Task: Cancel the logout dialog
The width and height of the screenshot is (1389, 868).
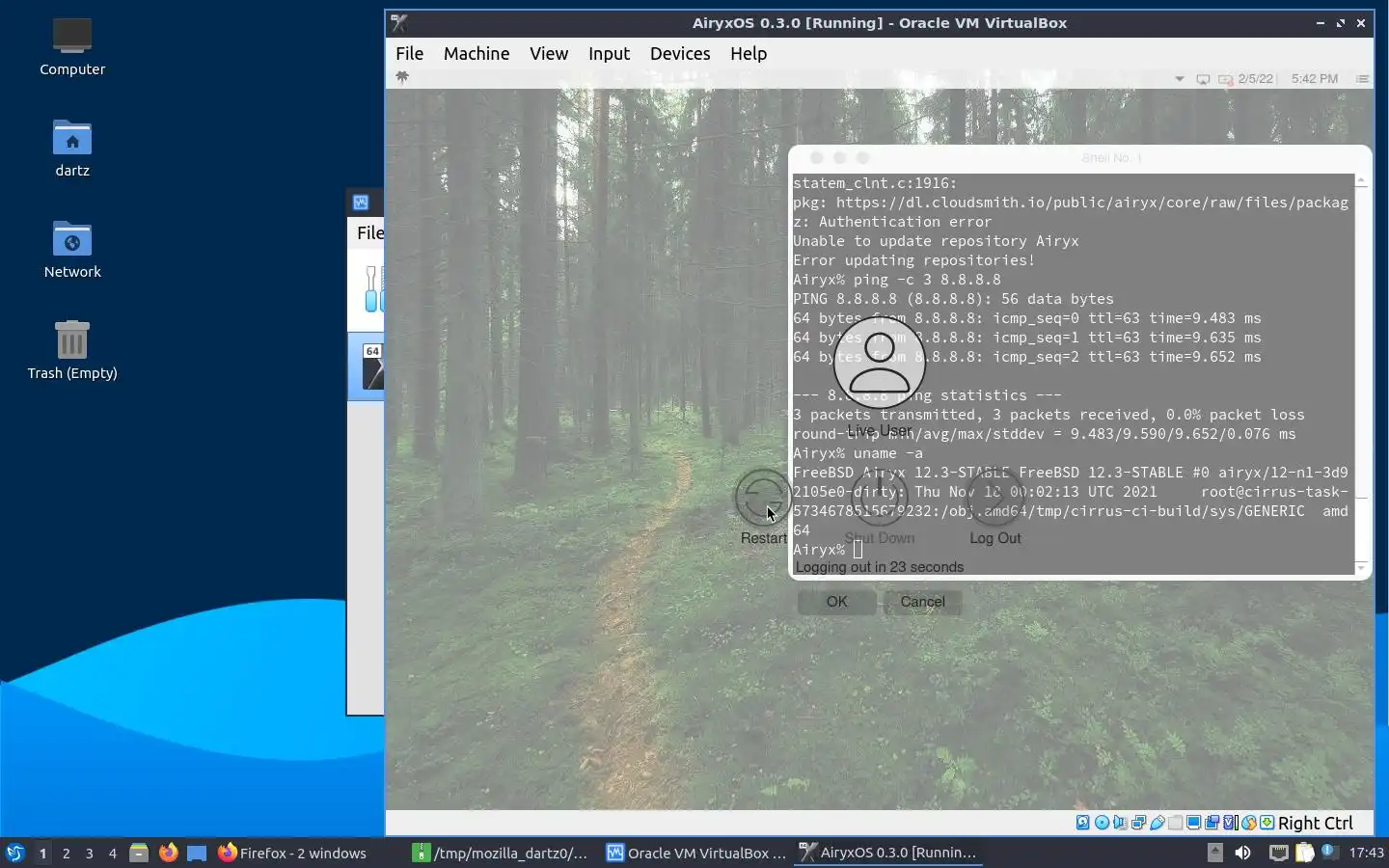Action: click(x=922, y=602)
